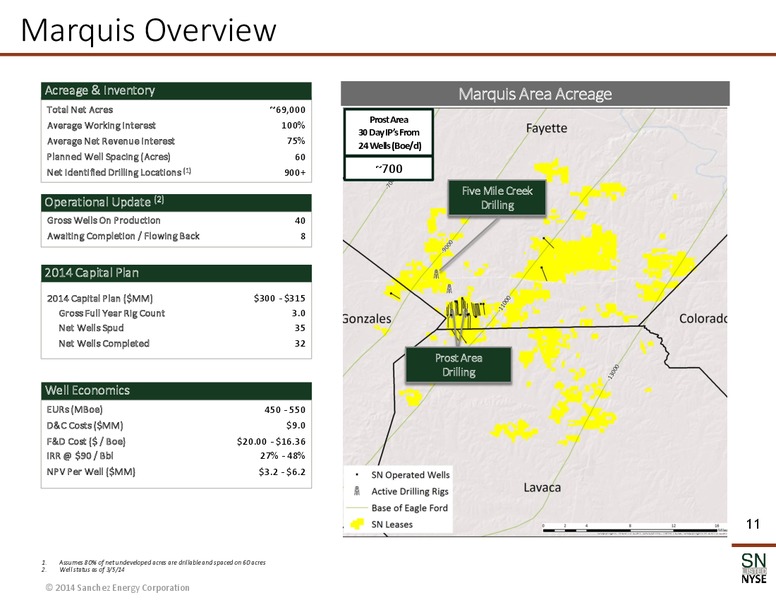Click the 450 - 550 EUR value

click(x=285, y=410)
